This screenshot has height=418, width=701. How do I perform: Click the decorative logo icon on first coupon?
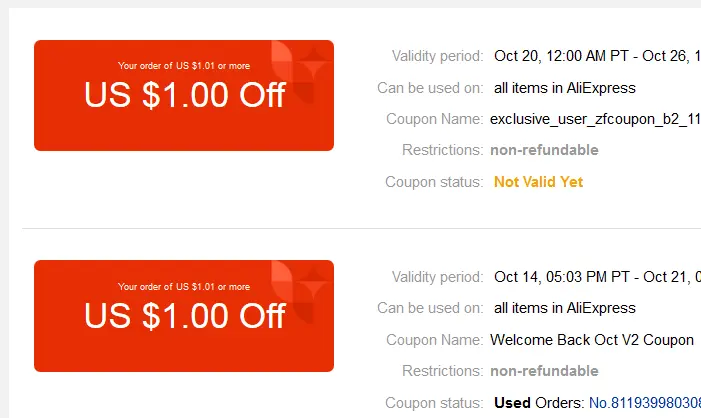coord(302,72)
